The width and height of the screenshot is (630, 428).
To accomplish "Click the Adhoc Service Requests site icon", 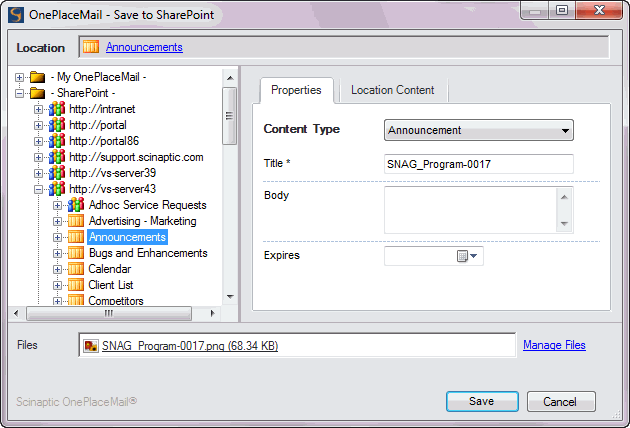I will 76,205.
